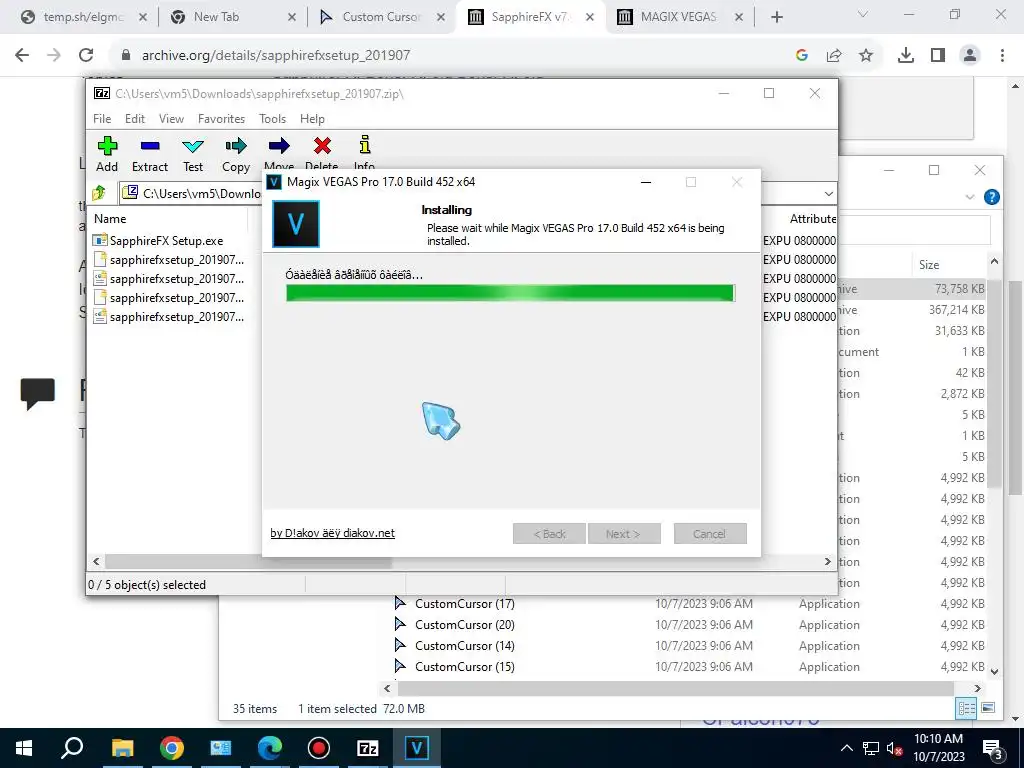
Task: Open the diakov.net link in installer
Action: [x=332, y=533]
